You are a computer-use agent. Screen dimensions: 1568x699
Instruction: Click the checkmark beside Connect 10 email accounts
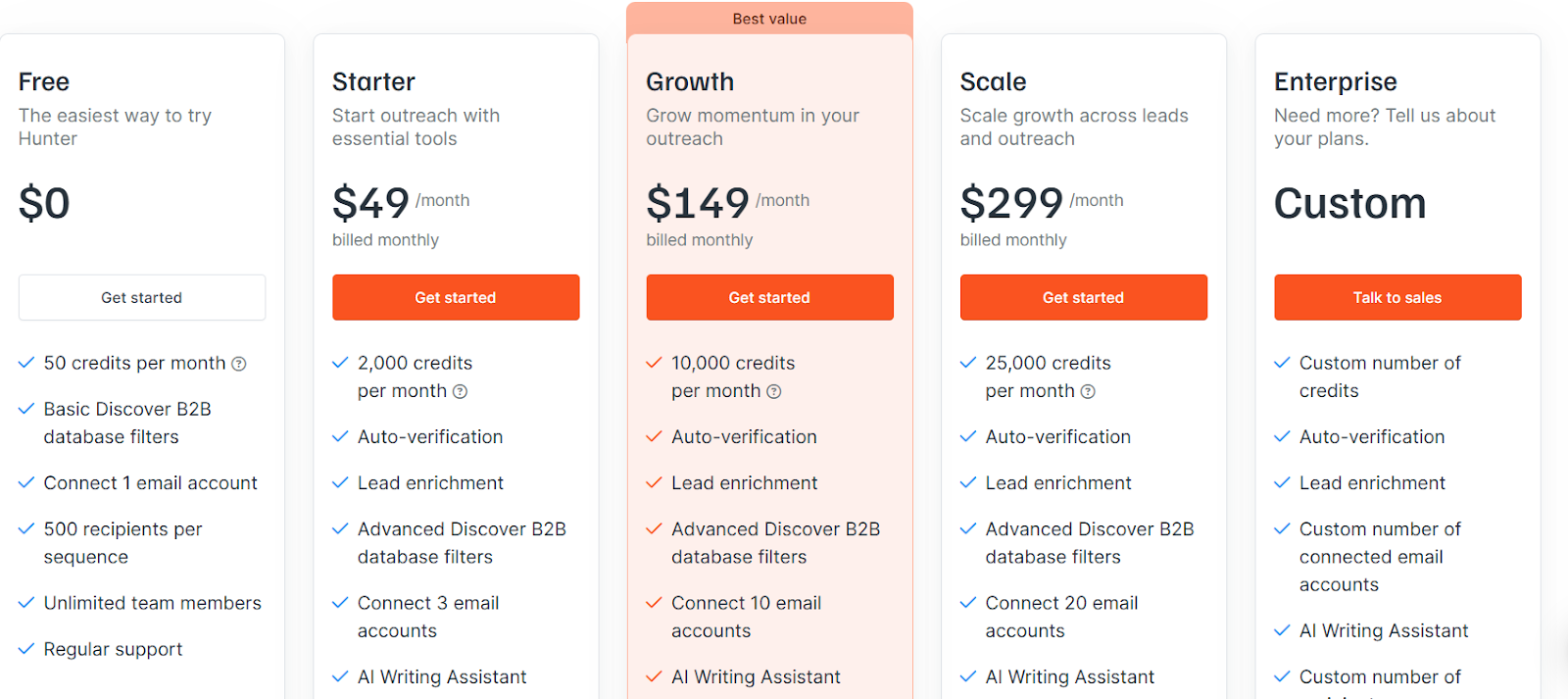coord(653,602)
